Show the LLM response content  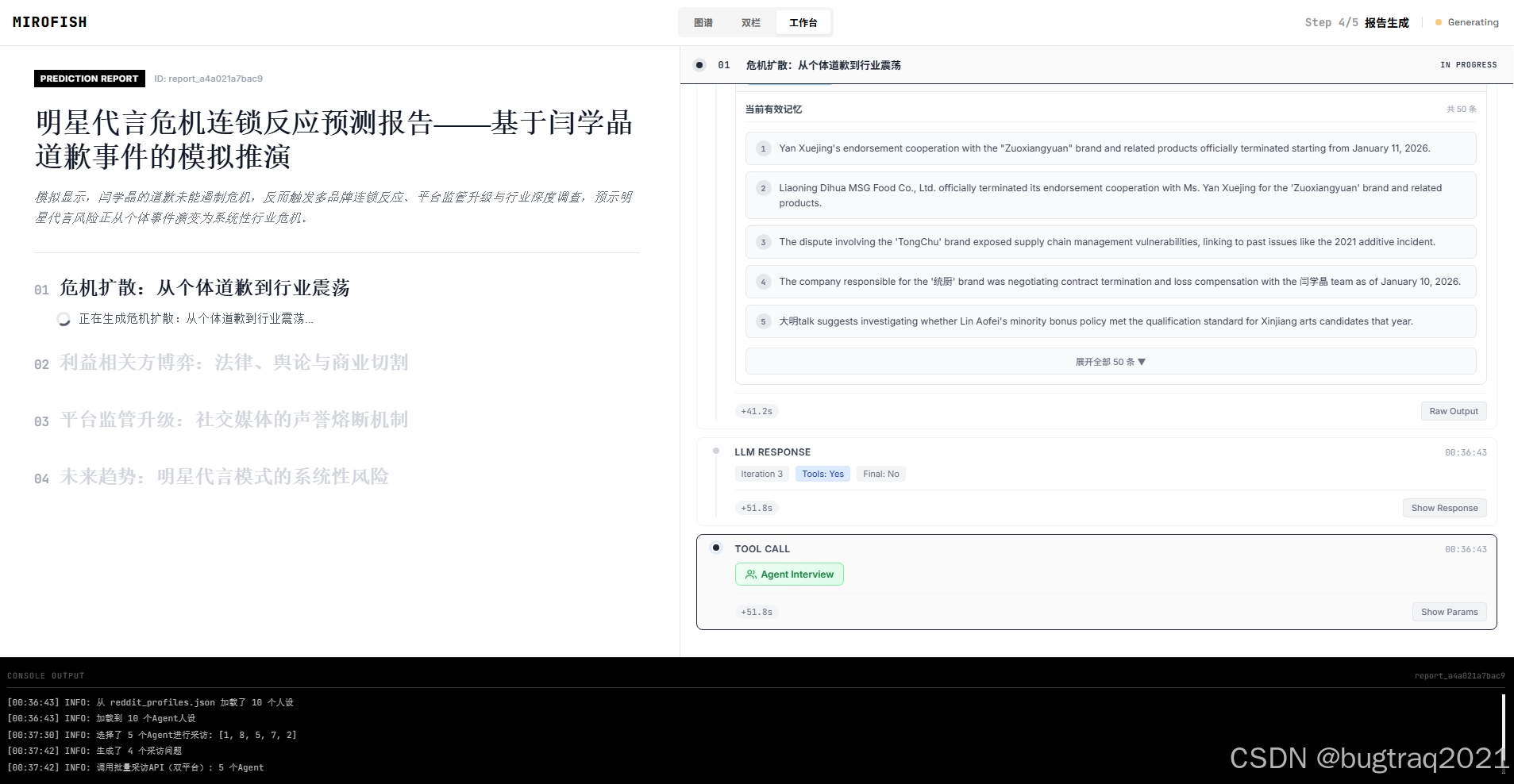(x=1445, y=508)
